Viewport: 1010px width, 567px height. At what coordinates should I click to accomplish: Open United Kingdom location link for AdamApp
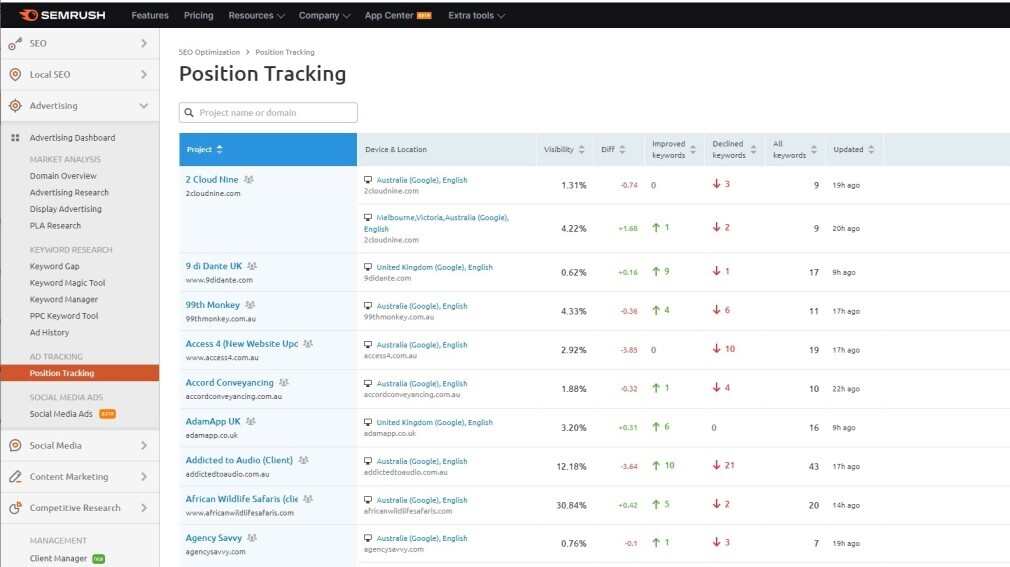point(435,423)
